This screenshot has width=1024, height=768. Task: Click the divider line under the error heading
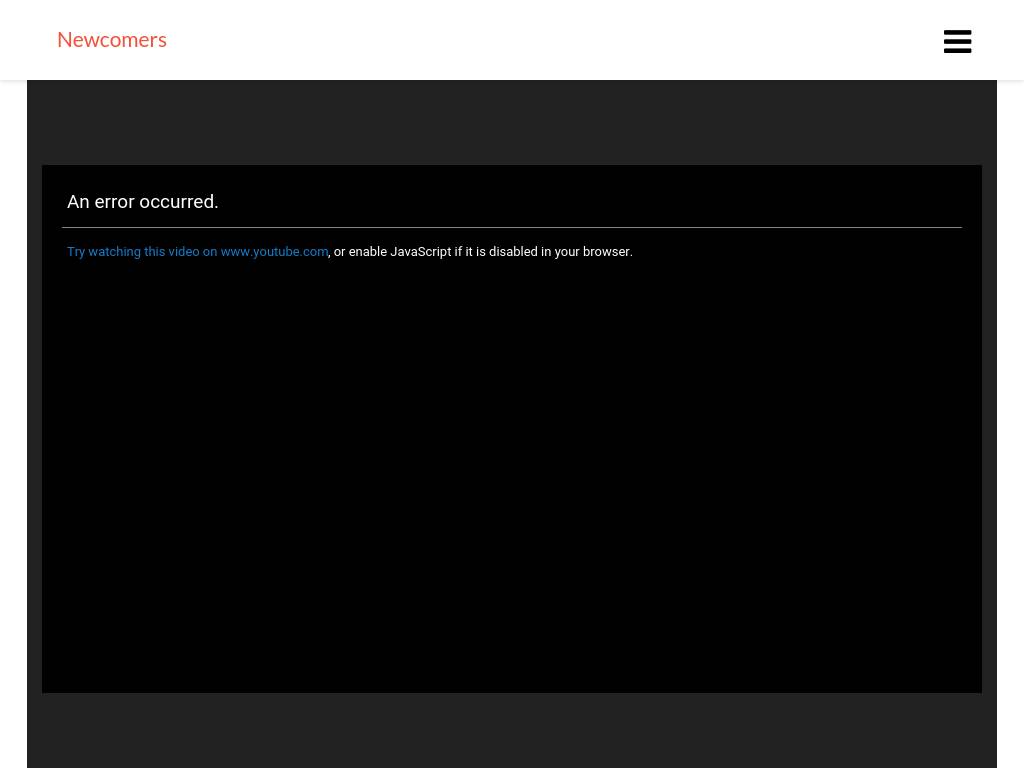pos(512,227)
